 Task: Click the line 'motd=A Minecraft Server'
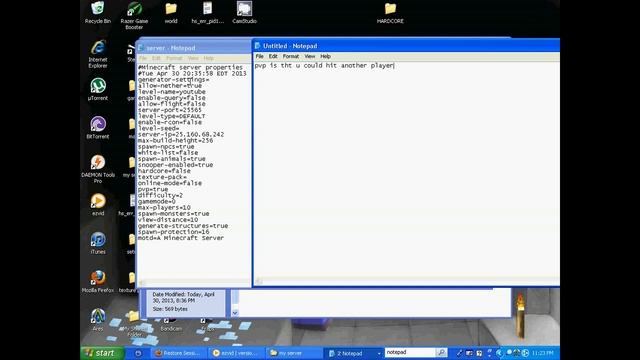pyautogui.click(x=181, y=238)
